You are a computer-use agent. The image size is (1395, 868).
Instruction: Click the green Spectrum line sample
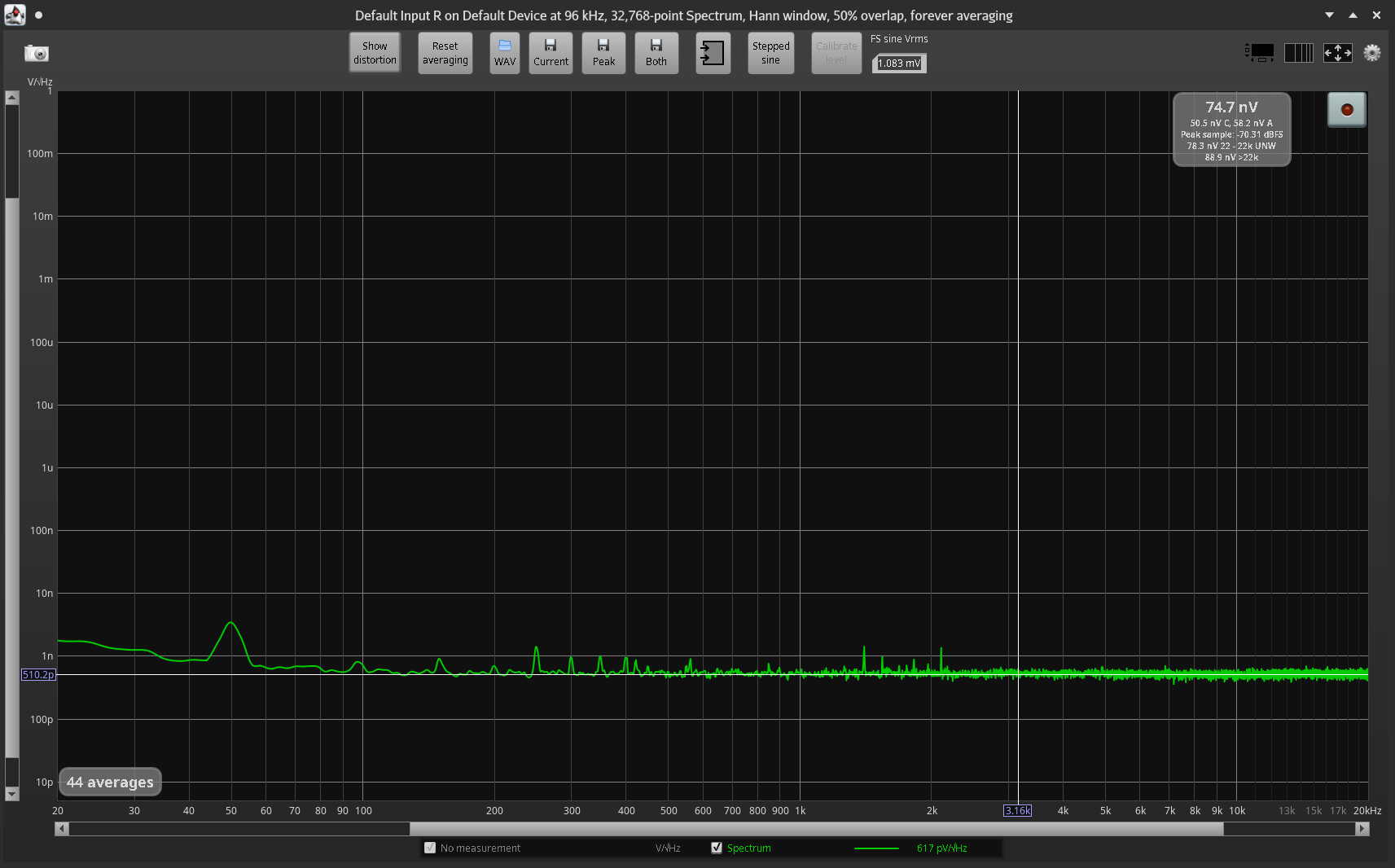coord(876,848)
